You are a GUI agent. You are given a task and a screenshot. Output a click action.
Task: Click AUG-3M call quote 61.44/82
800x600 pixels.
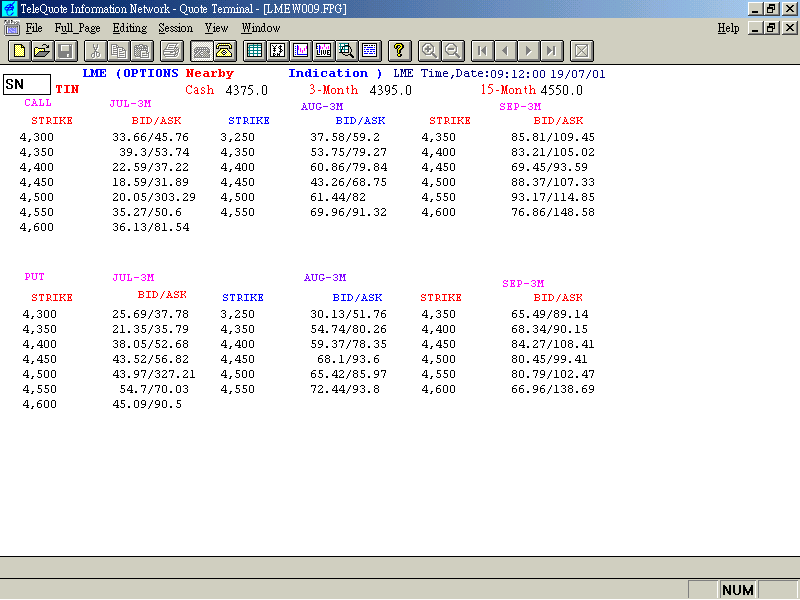(338, 197)
